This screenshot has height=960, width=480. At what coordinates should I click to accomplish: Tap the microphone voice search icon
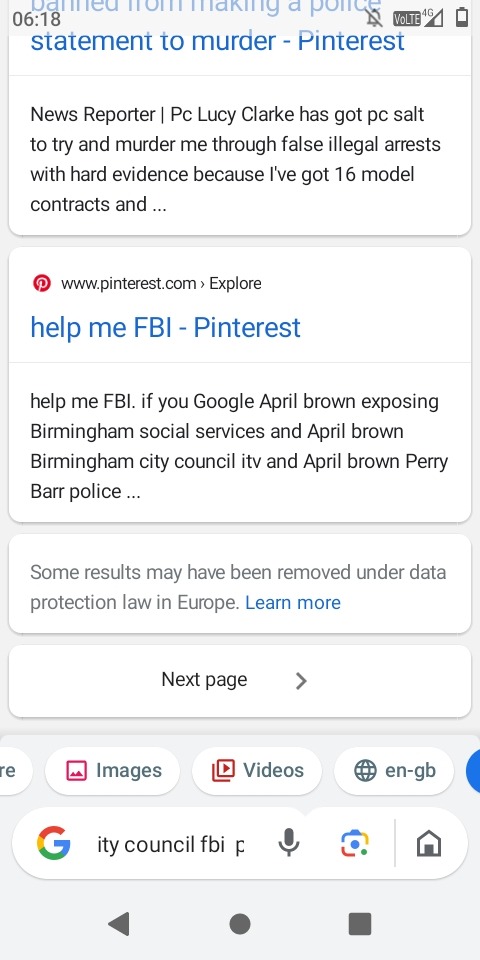coord(289,844)
